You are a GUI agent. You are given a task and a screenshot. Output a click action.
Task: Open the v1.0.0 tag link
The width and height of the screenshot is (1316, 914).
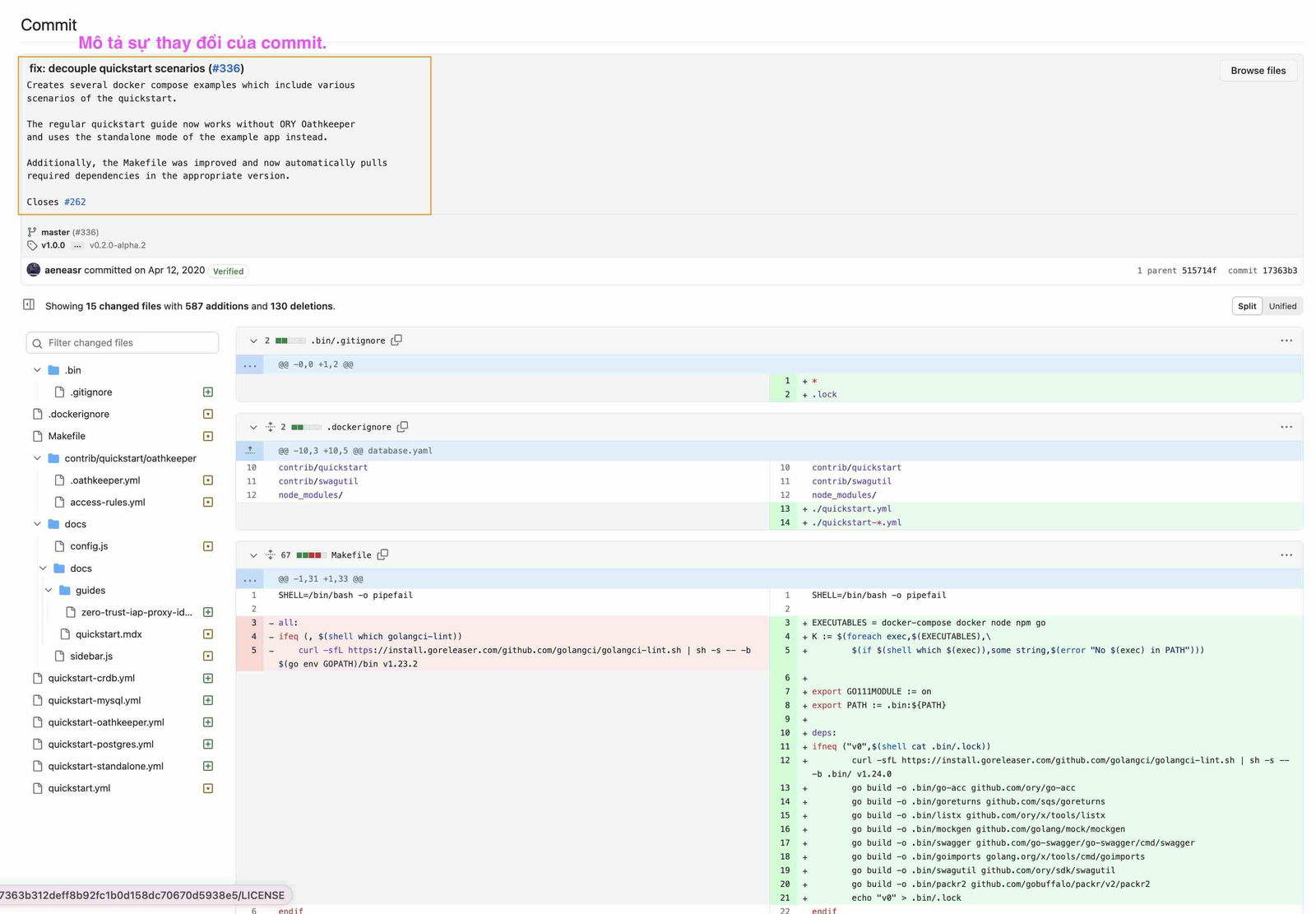point(53,245)
